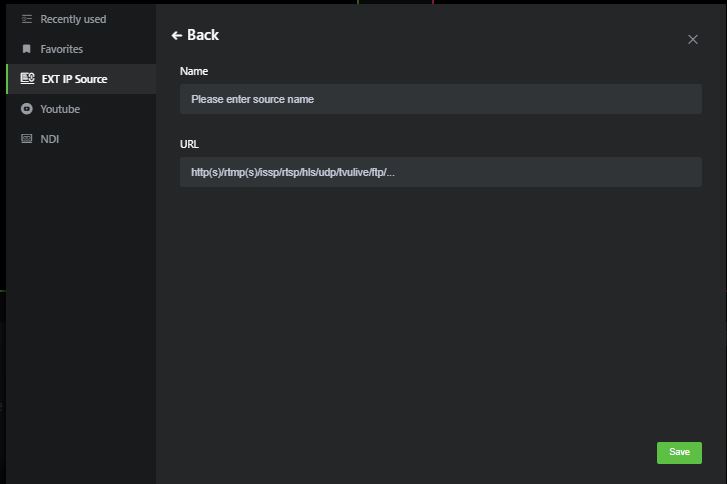The height and width of the screenshot is (484, 727).
Task: Go back using the Back arrow
Action: click(177, 35)
